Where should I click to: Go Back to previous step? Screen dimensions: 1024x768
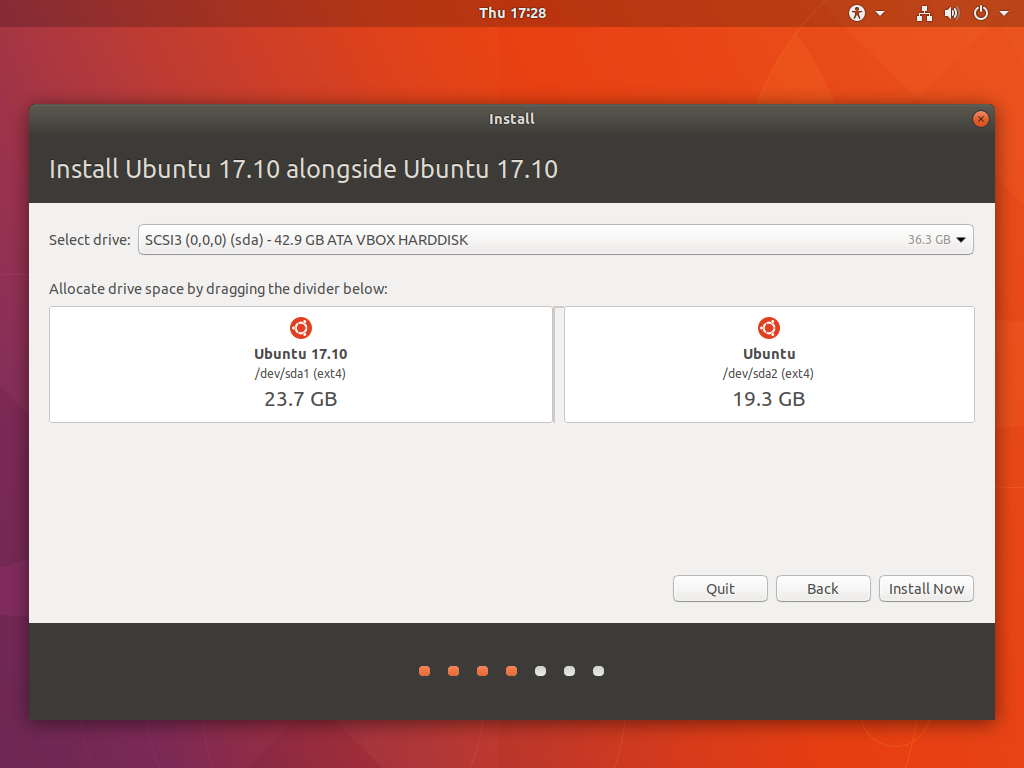[823, 588]
